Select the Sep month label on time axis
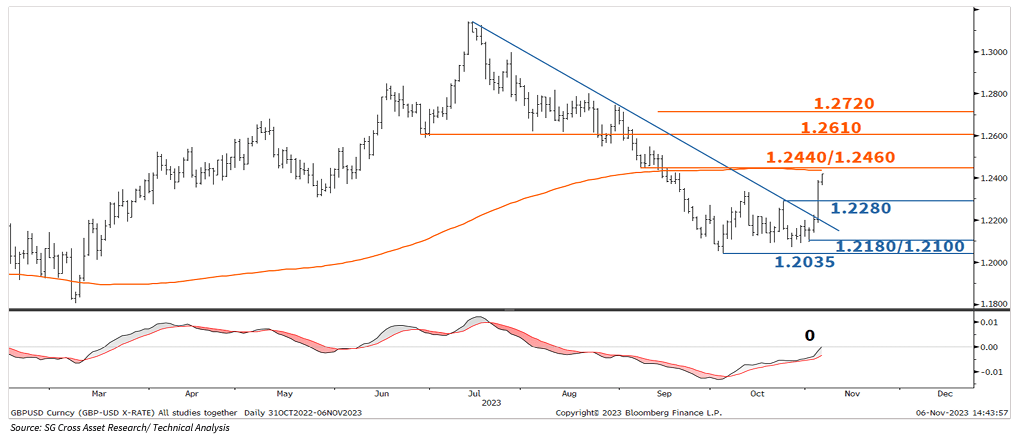Viewport: 1022px width, 440px height. 660,394
